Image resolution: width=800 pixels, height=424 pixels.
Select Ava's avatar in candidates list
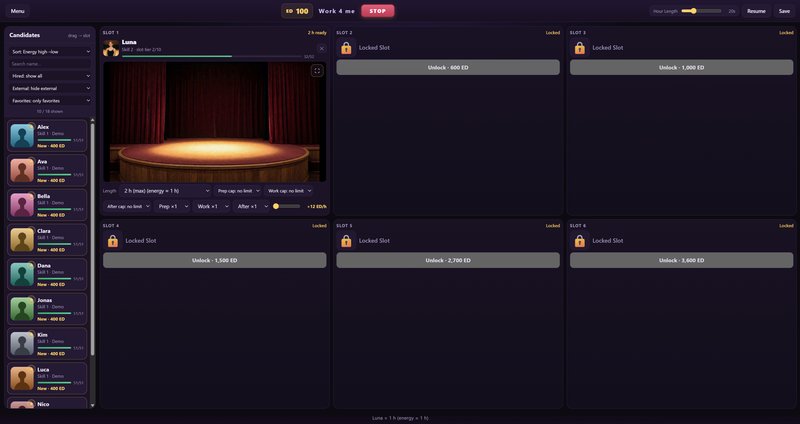tap(22, 170)
